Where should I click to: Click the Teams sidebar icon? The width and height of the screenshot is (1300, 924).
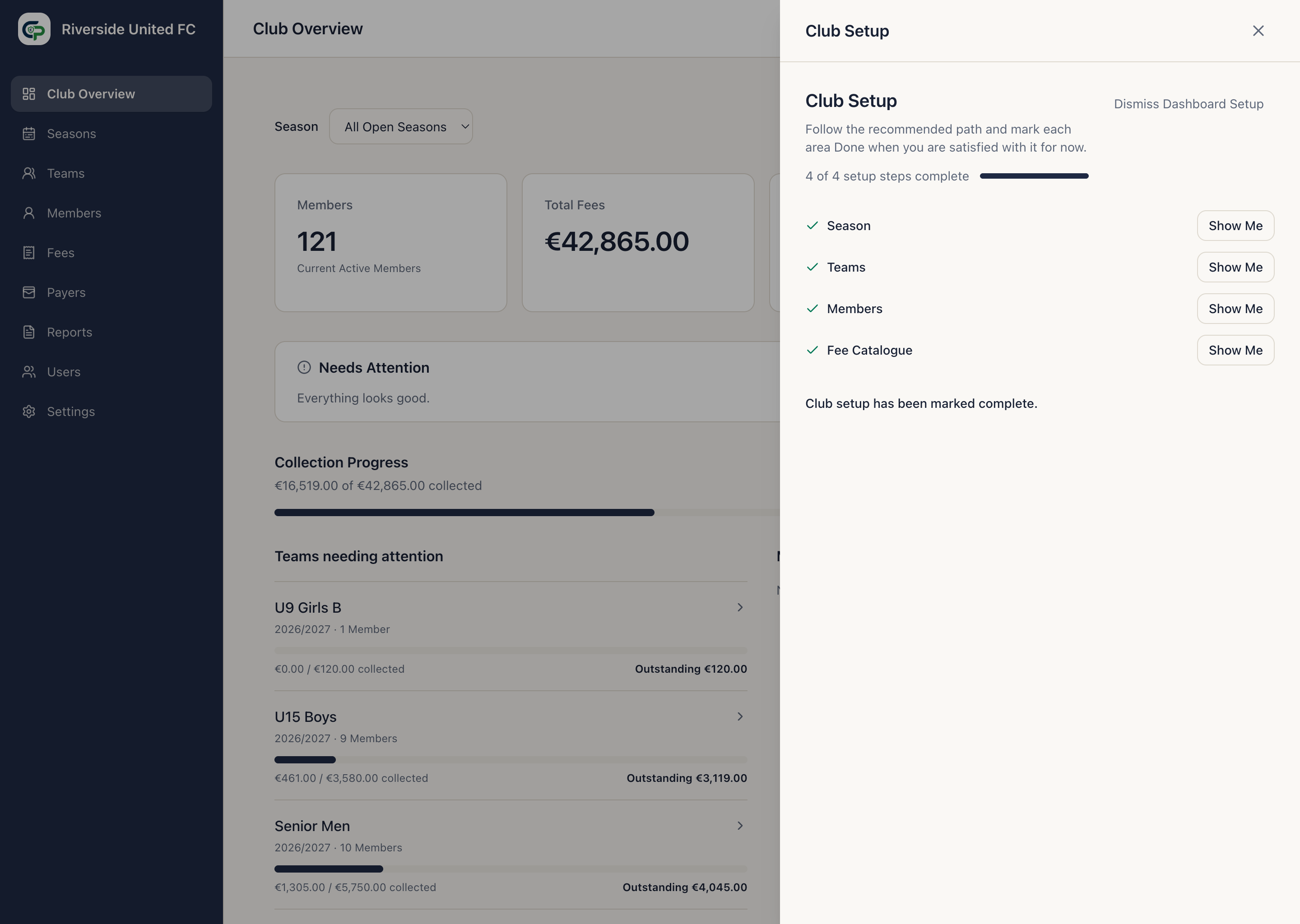coord(29,174)
